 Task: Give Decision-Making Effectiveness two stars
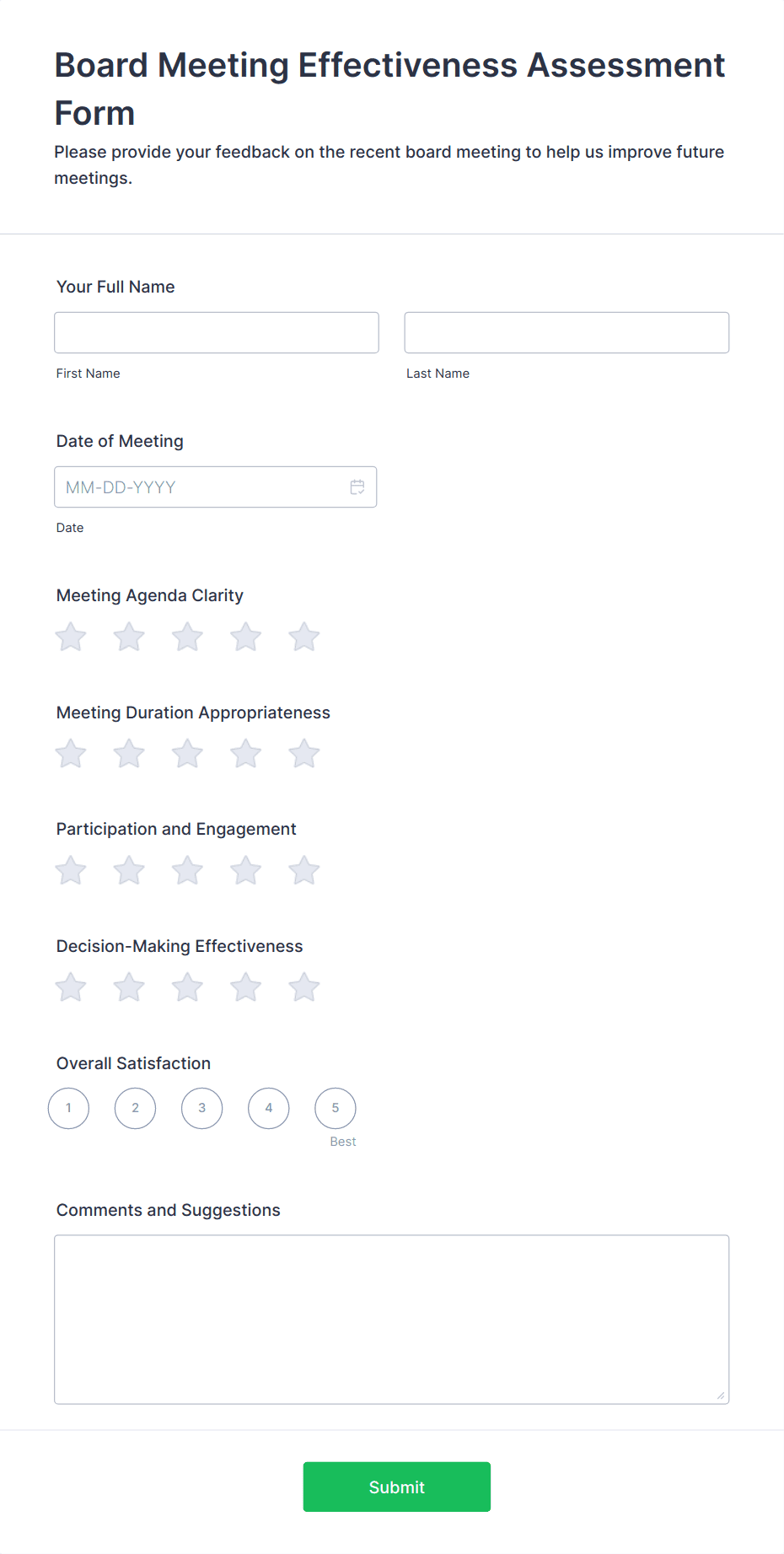(x=128, y=987)
